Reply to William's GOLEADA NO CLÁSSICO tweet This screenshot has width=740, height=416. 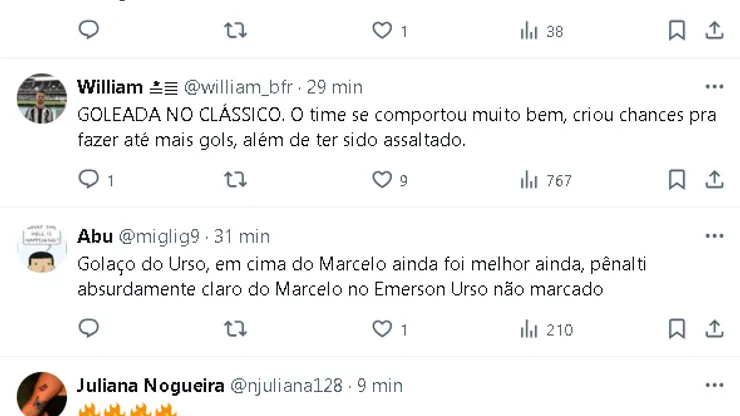pos(89,180)
